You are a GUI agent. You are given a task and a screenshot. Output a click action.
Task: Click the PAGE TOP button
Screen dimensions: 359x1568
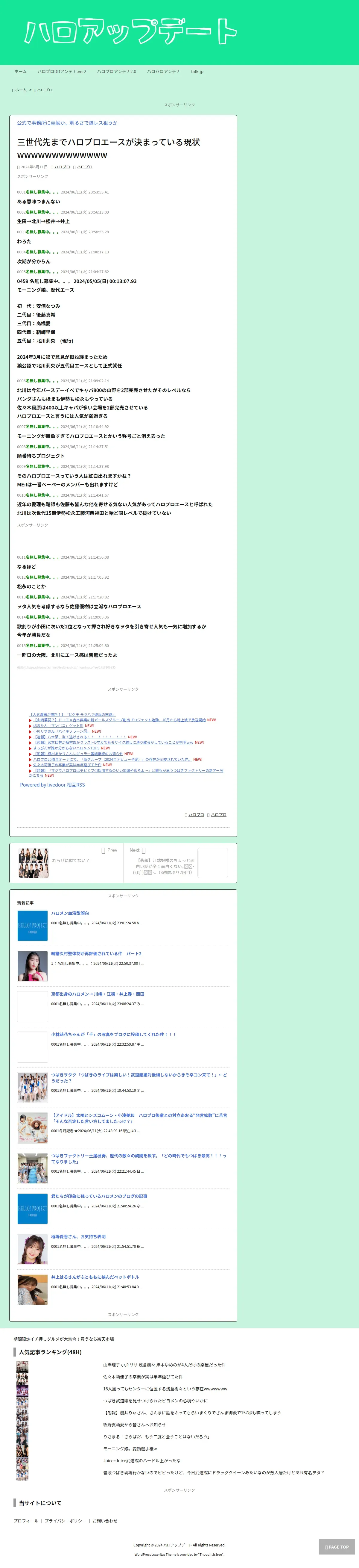tap(337, 1547)
